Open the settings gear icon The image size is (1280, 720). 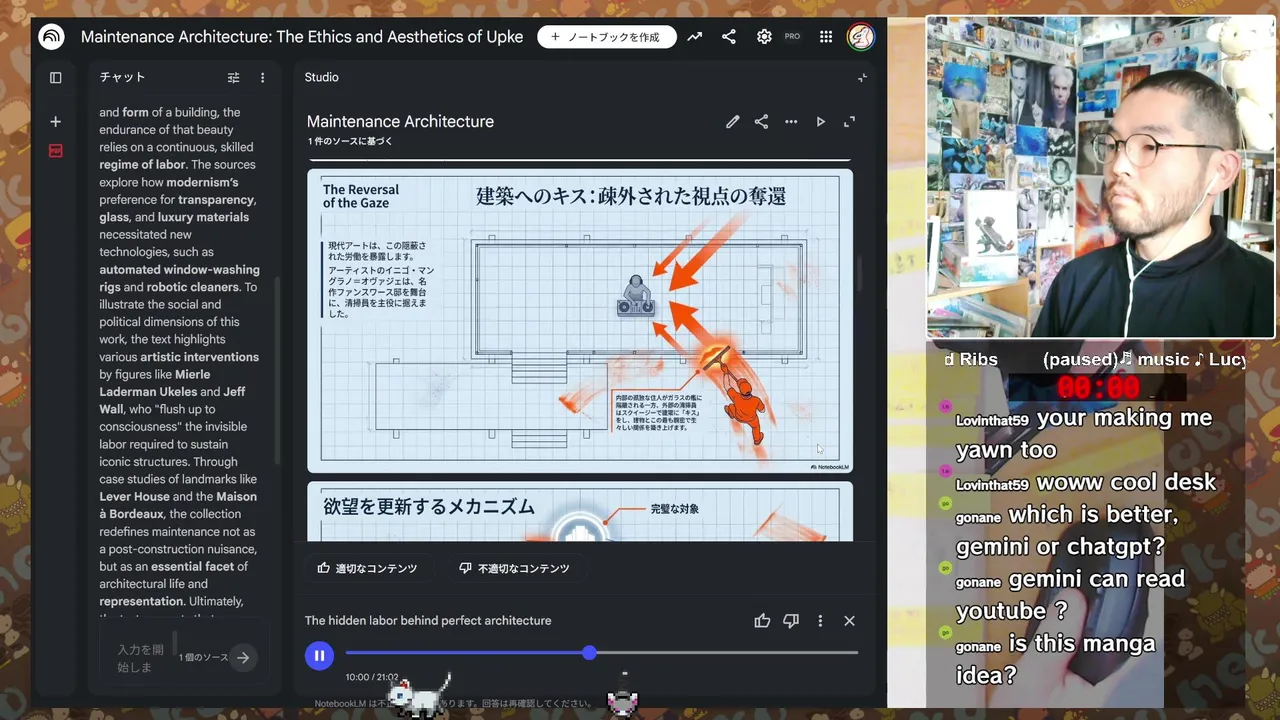click(764, 37)
